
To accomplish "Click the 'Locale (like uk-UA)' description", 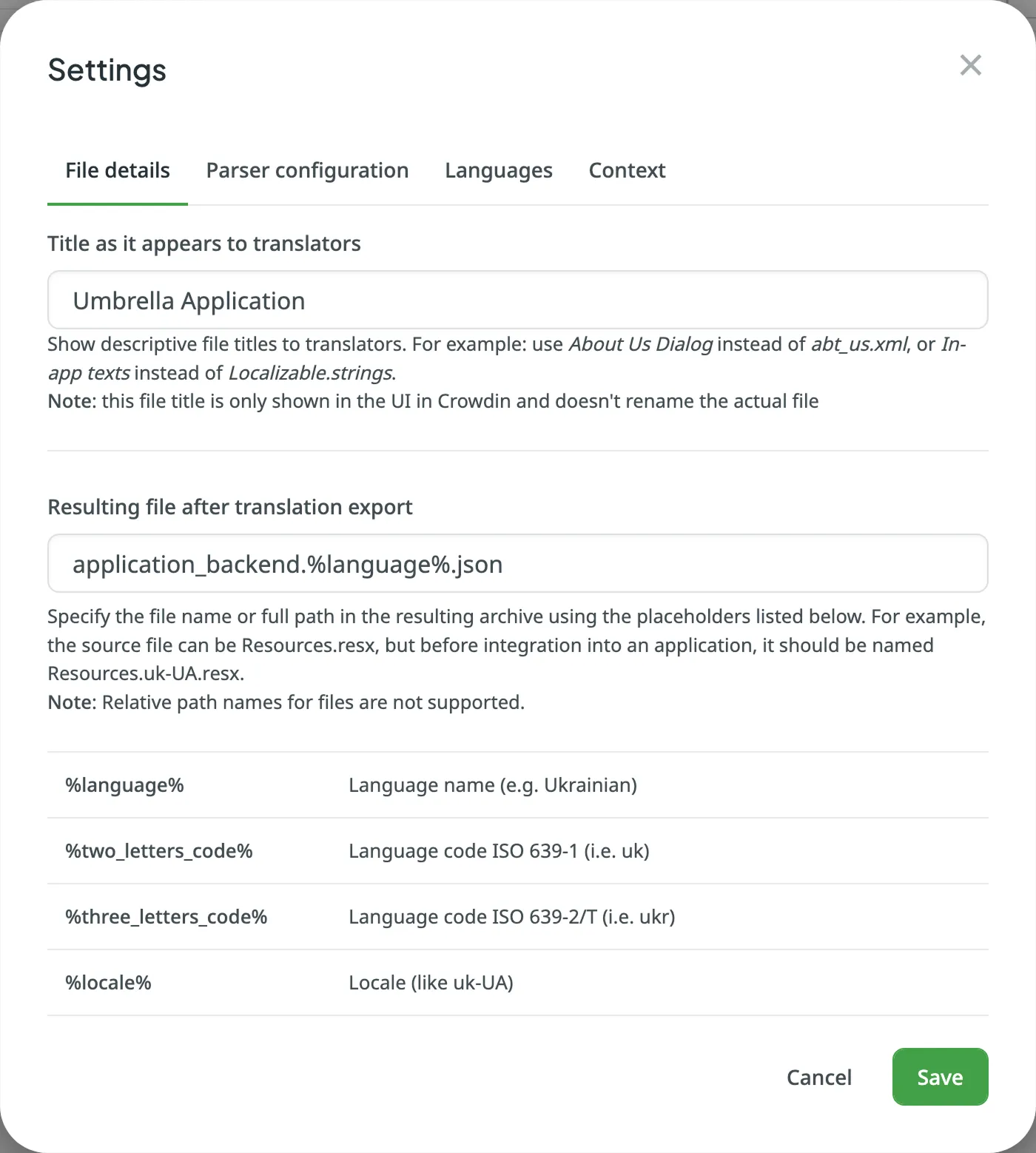I will click(431, 983).
